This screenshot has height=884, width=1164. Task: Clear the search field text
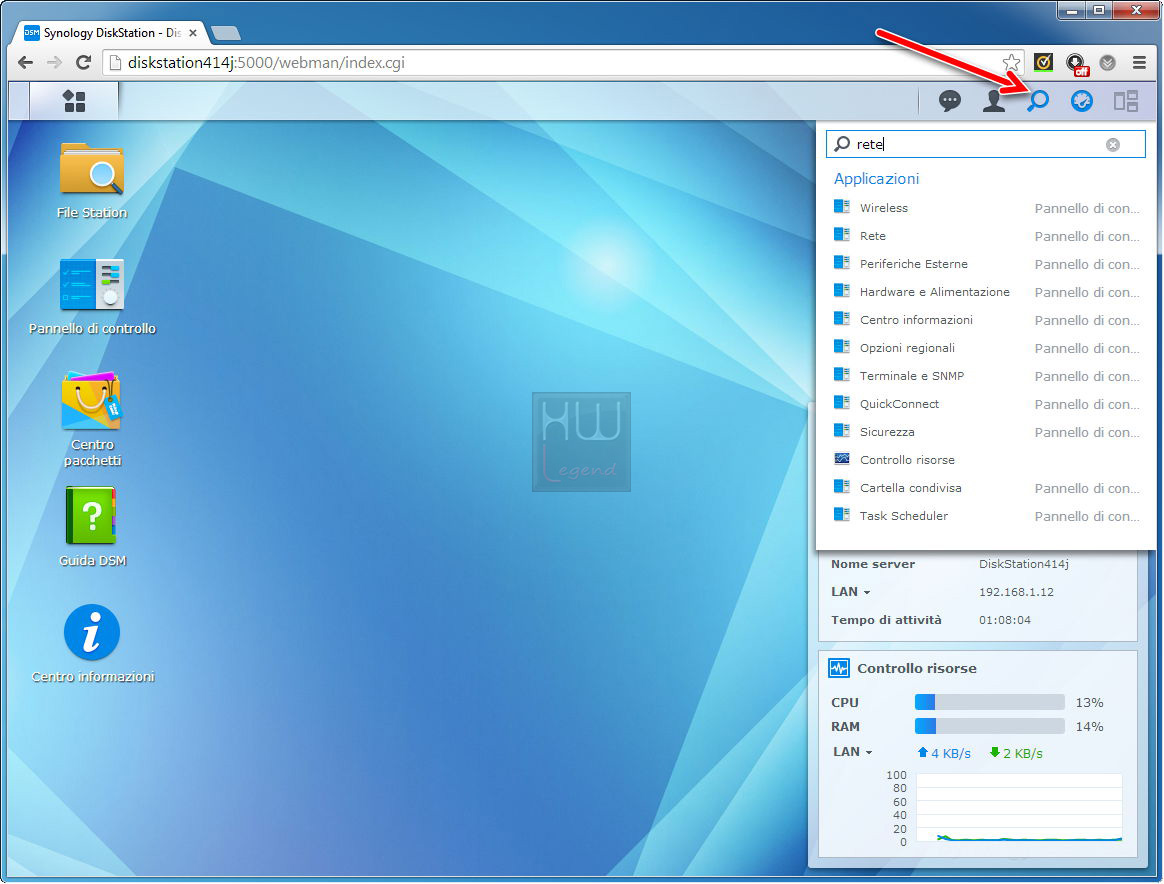1112,145
